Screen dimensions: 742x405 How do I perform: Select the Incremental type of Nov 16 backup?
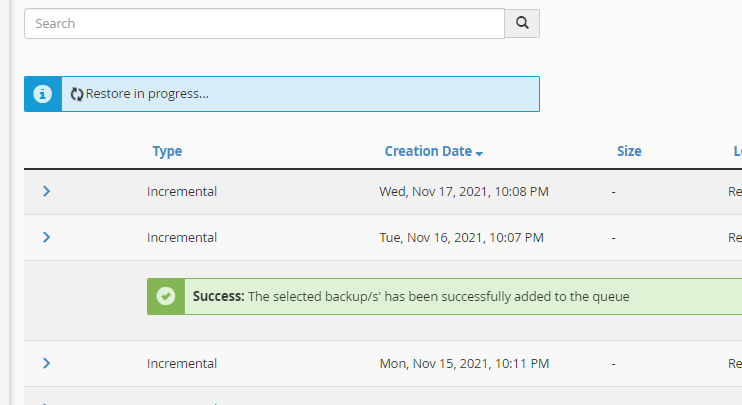pos(182,238)
